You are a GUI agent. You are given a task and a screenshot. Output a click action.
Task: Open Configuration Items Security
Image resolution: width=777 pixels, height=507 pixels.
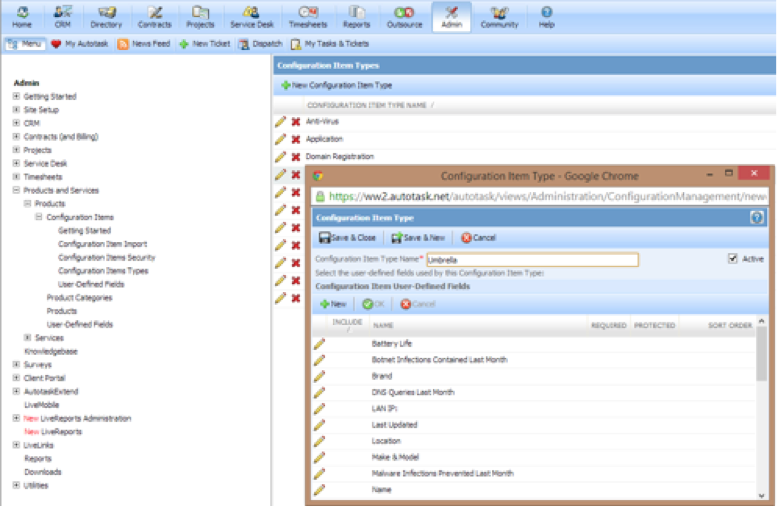(x=107, y=257)
